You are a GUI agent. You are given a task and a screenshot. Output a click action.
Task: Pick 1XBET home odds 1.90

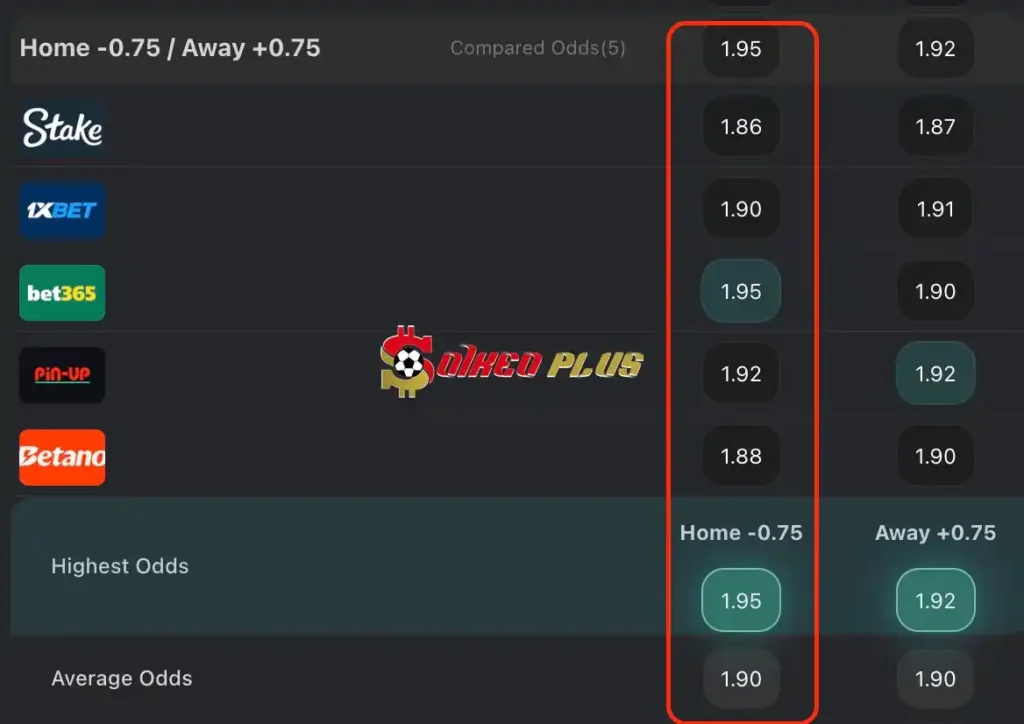(741, 209)
